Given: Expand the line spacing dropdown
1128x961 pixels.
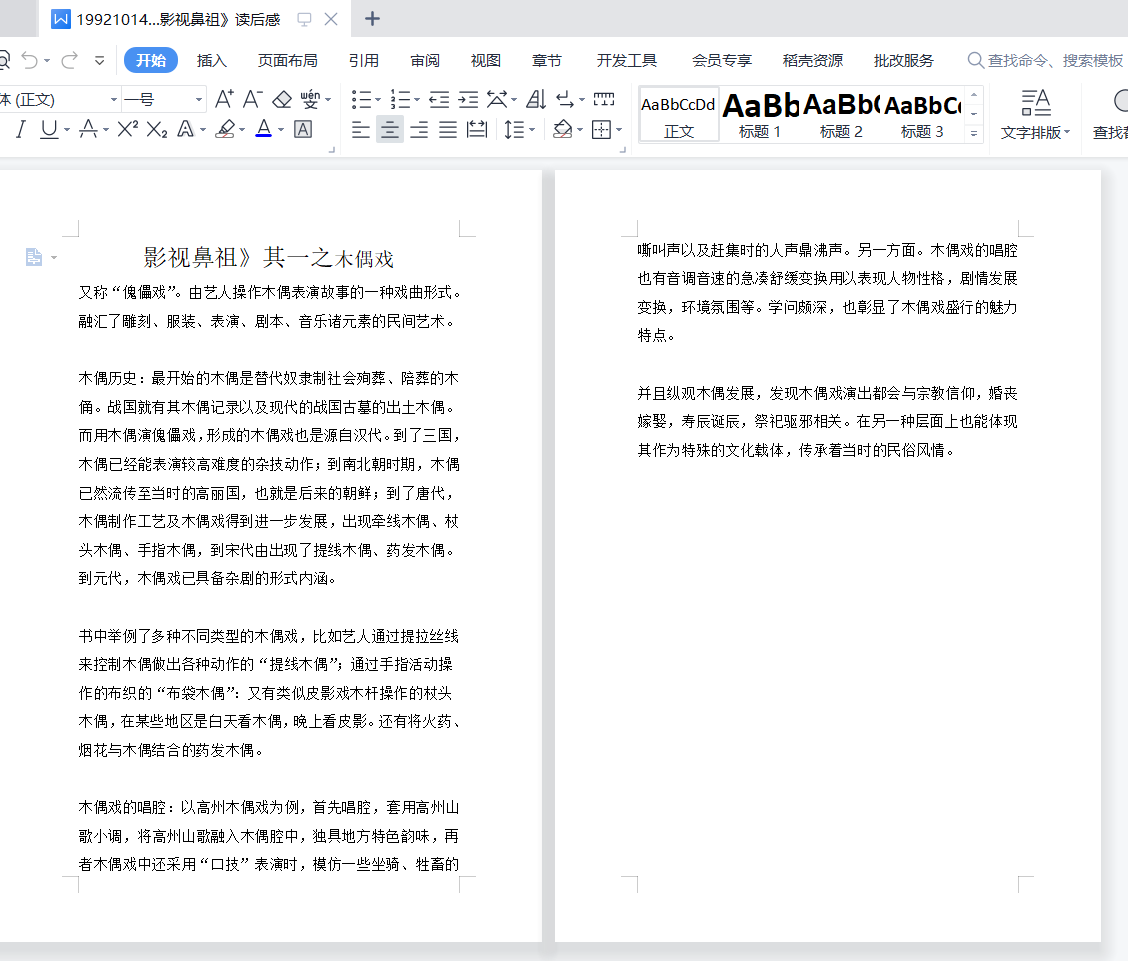Looking at the screenshot, I should (x=532, y=130).
